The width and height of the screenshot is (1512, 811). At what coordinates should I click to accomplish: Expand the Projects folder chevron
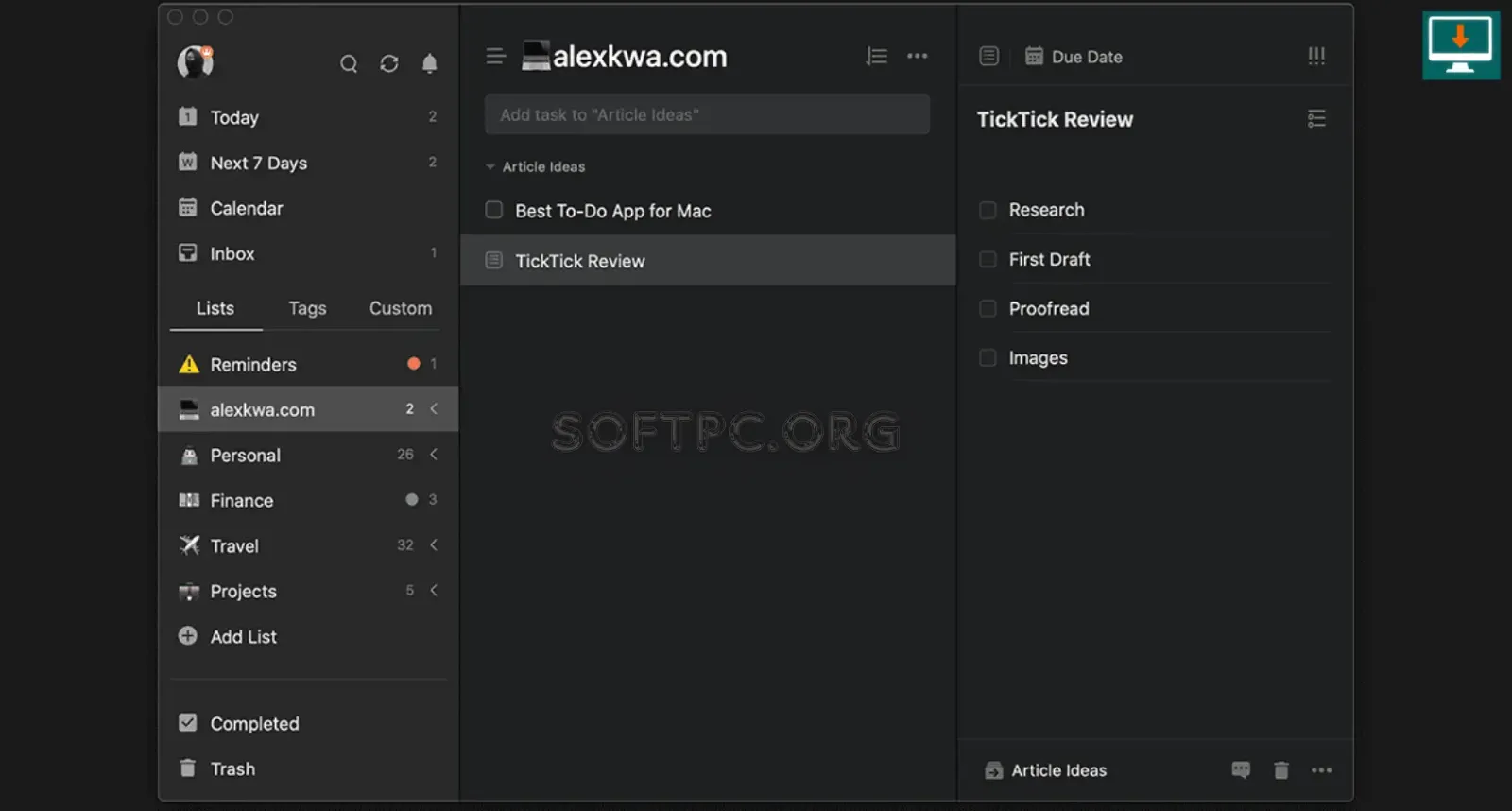[434, 590]
